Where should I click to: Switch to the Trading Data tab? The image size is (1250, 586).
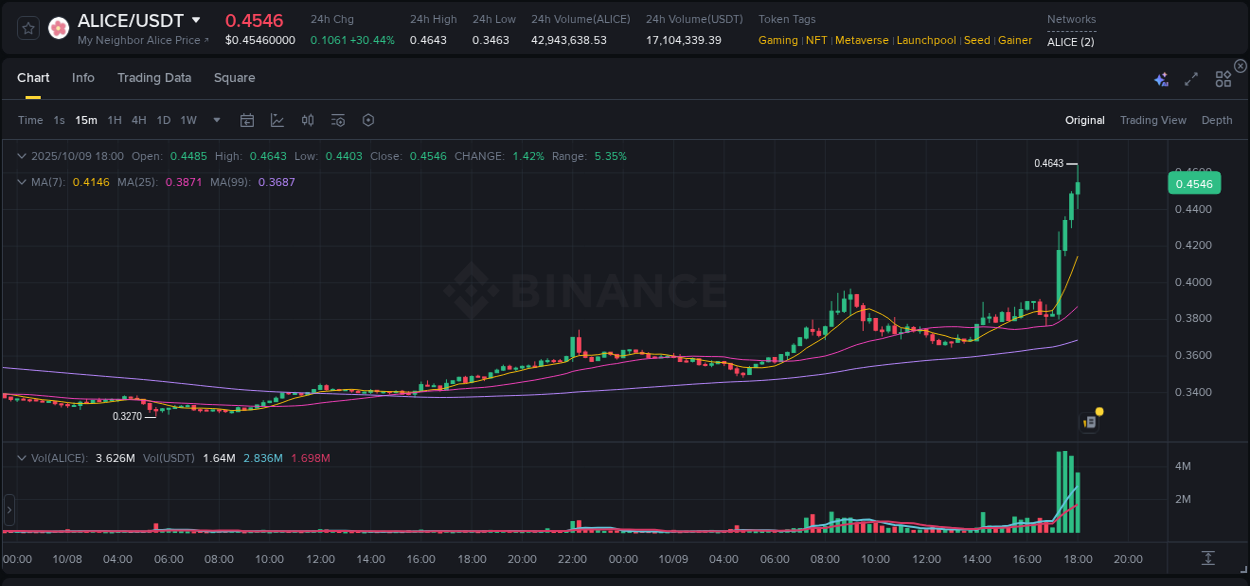pyautogui.click(x=154, y=77)
